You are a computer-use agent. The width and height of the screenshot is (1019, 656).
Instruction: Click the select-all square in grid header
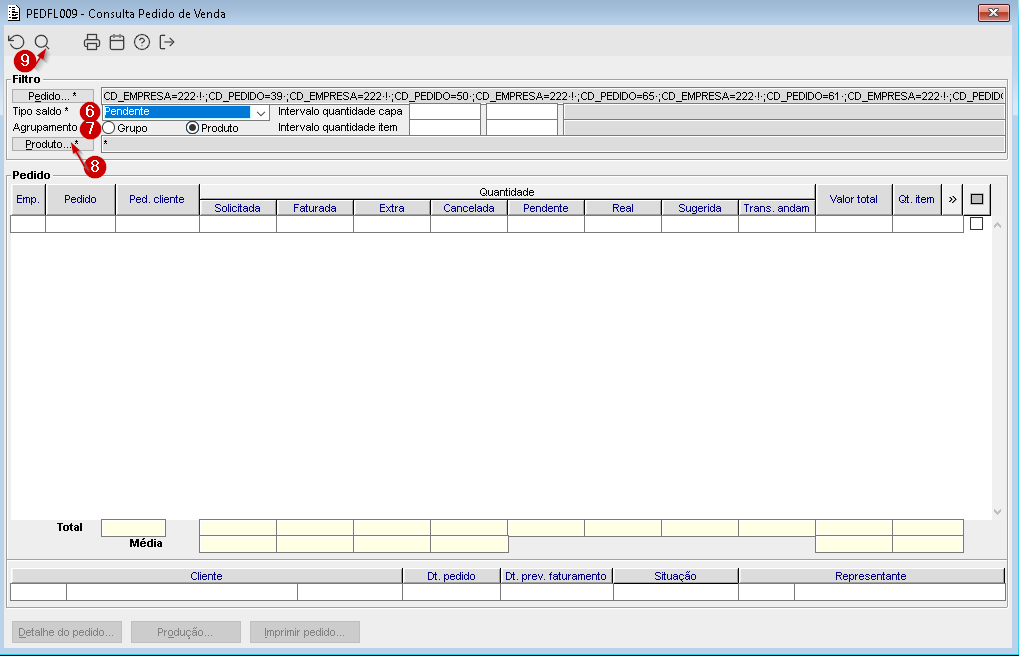coord(977,199)
